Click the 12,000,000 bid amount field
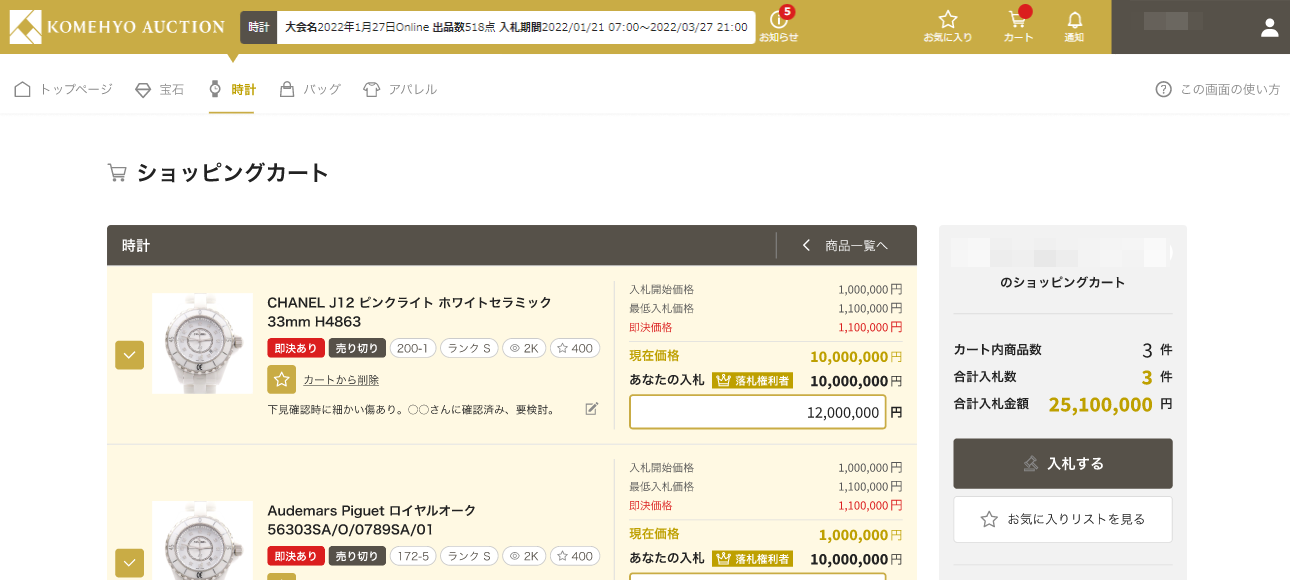 click(x=758, y=412)
